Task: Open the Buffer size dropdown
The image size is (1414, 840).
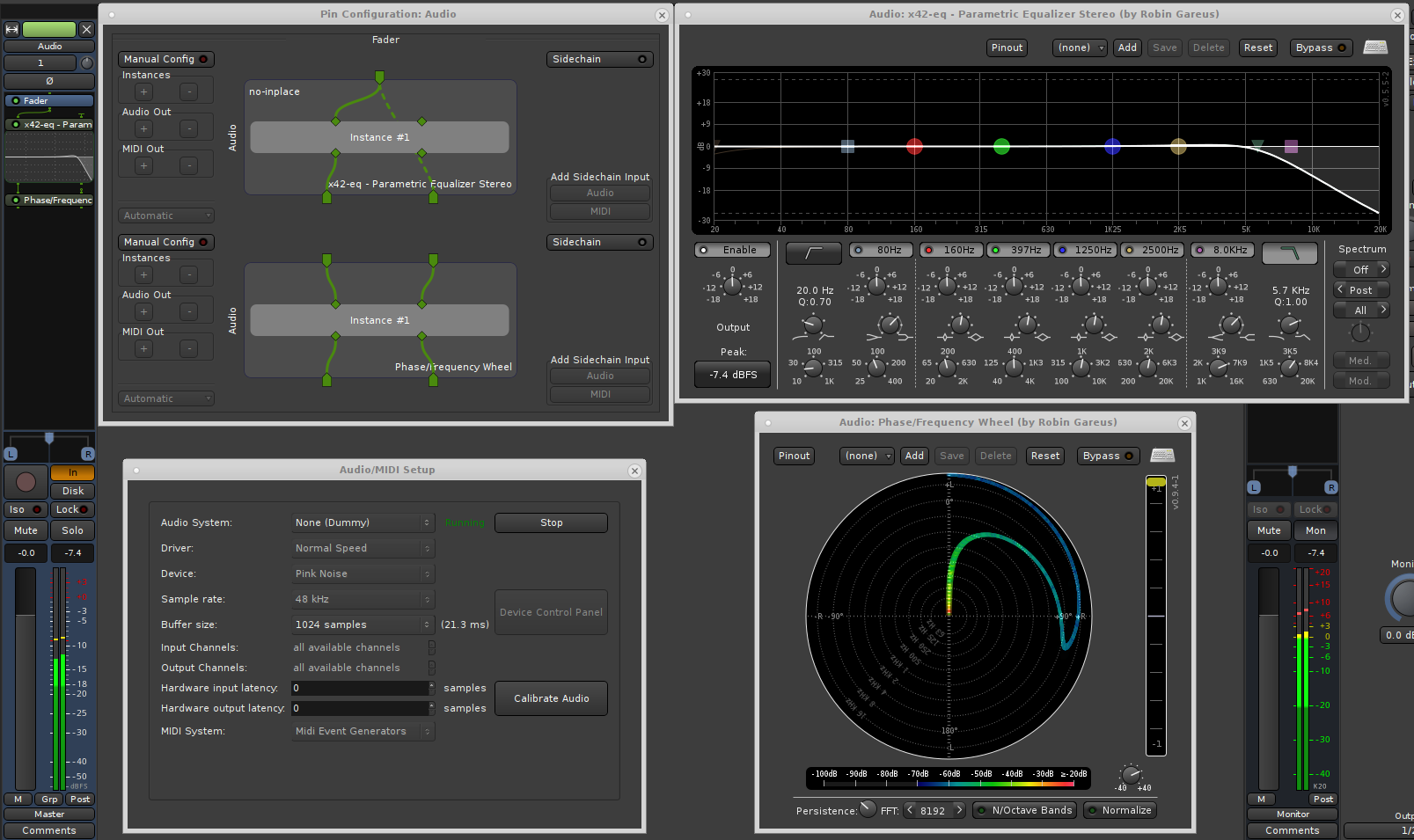Action: point(363,625)
